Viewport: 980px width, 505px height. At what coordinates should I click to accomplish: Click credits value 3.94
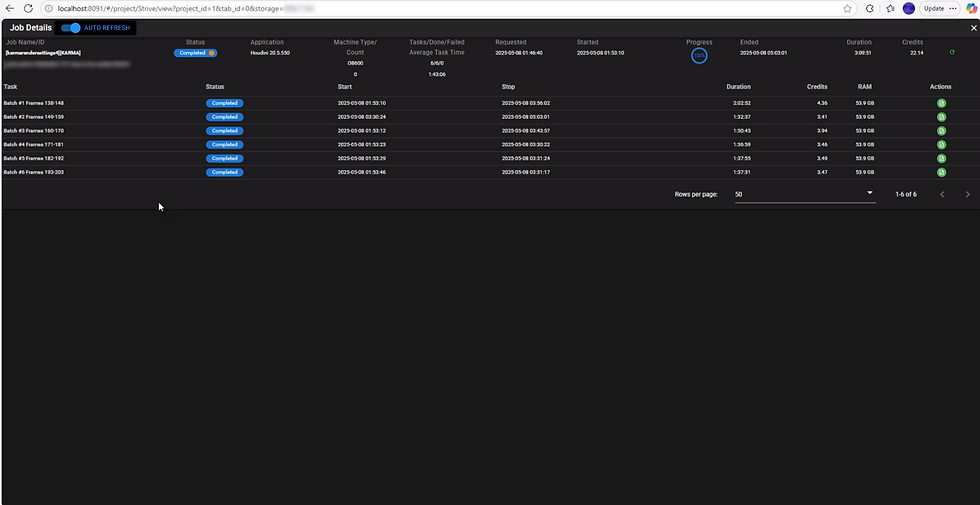click(822, 131)
